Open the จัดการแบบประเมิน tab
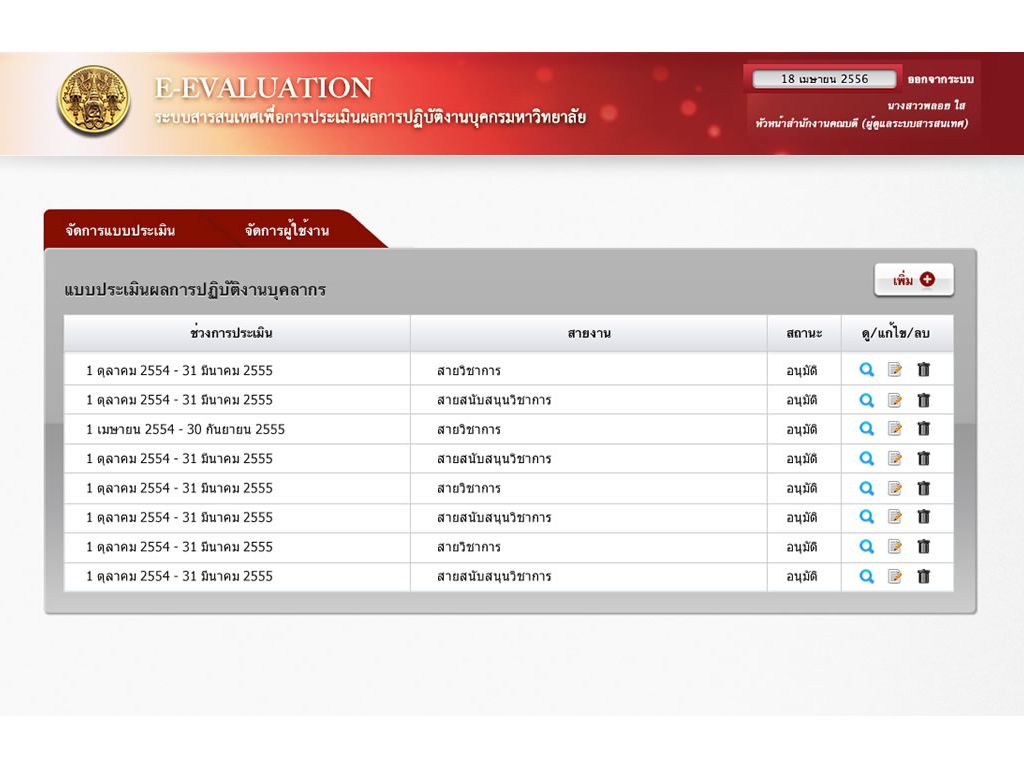The width and height of the screenshot is (1024, 768). (x=120, y=231)
